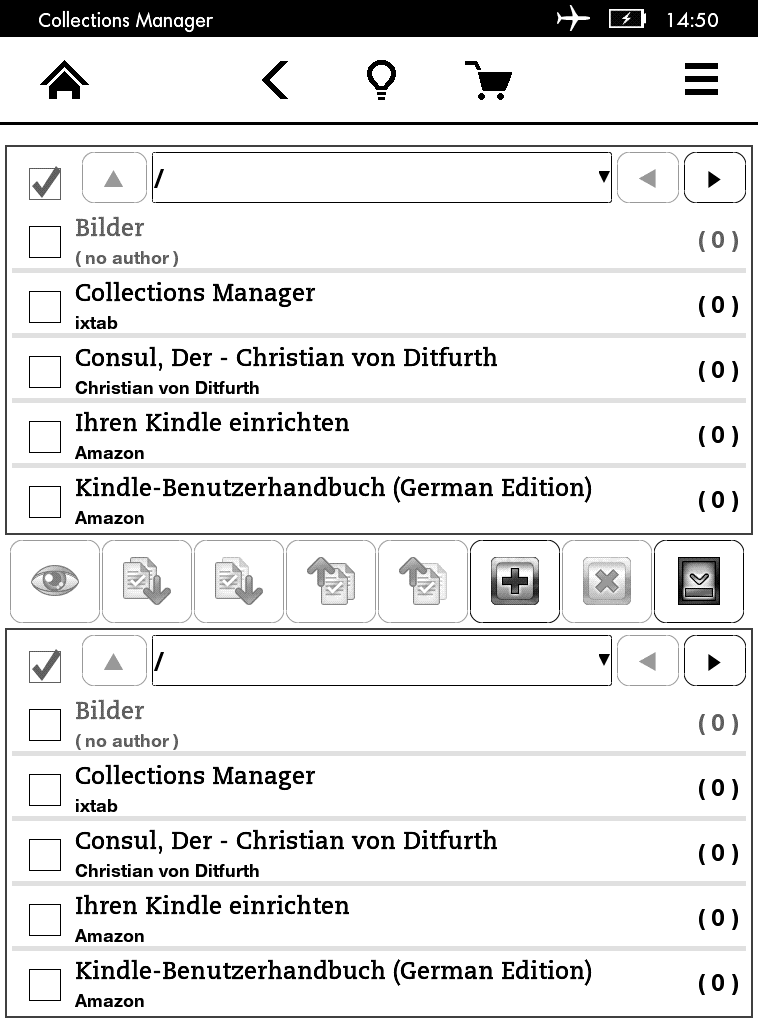Click the up-level arrow in the lower panel
The height and width of the screenshot is (1024, 758).
[x=113, y=661]
